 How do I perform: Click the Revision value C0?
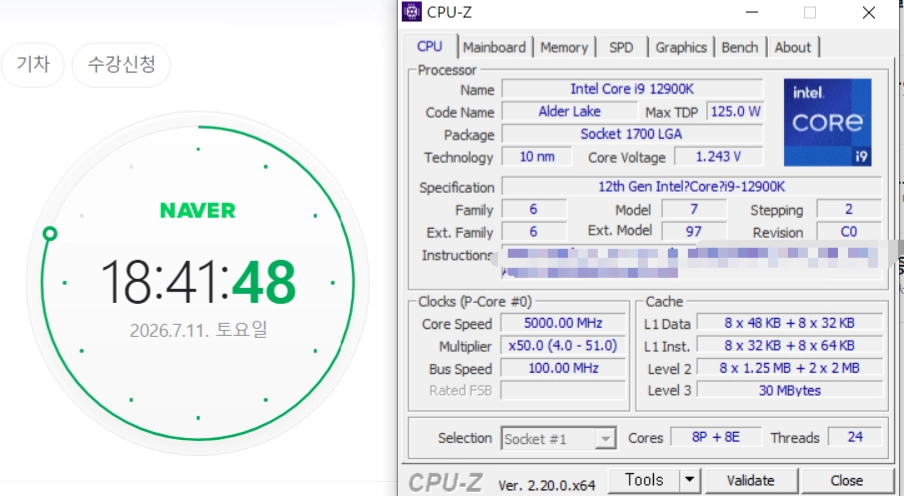click(849, 231)
